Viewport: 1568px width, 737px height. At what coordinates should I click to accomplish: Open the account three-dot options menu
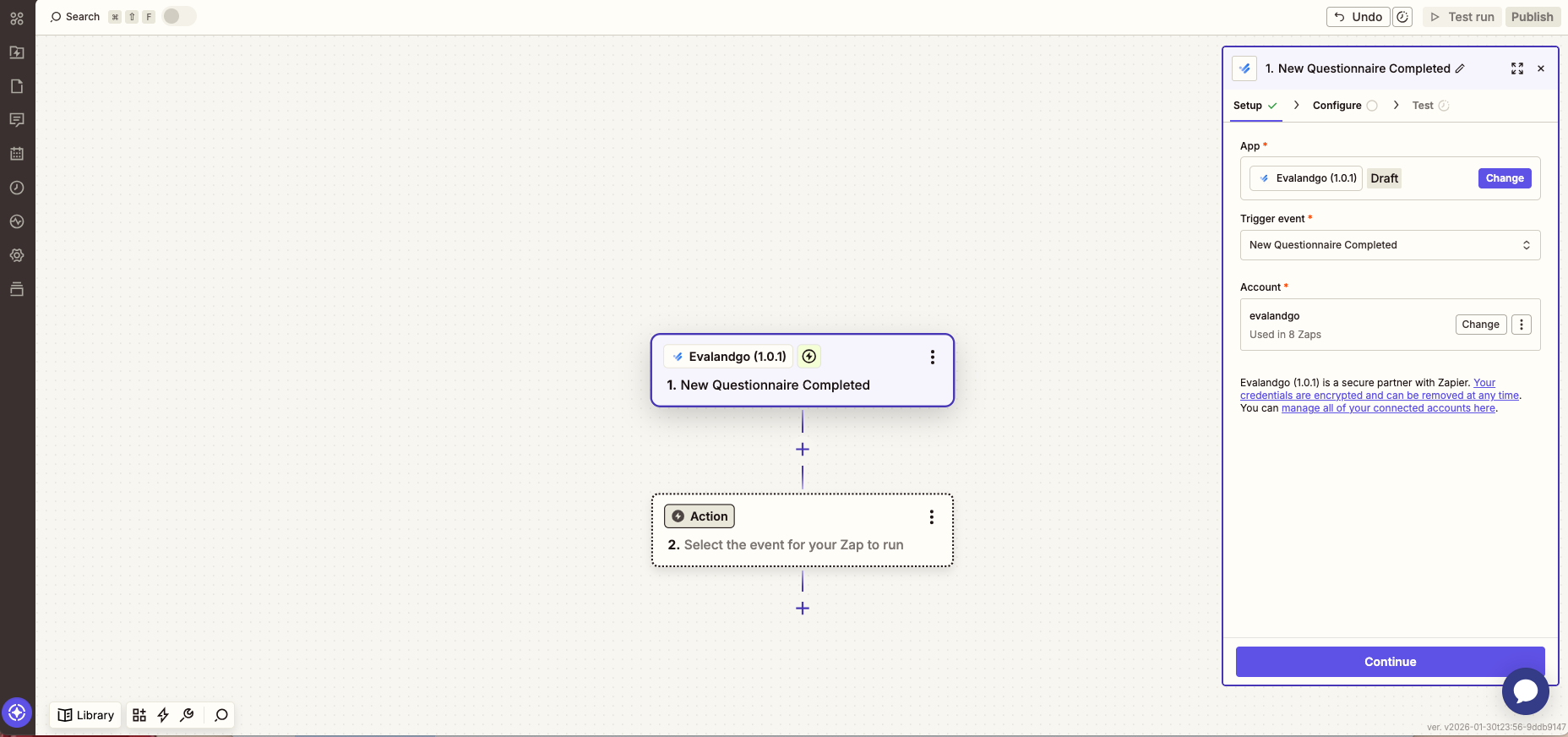[x=1522, y=325]
